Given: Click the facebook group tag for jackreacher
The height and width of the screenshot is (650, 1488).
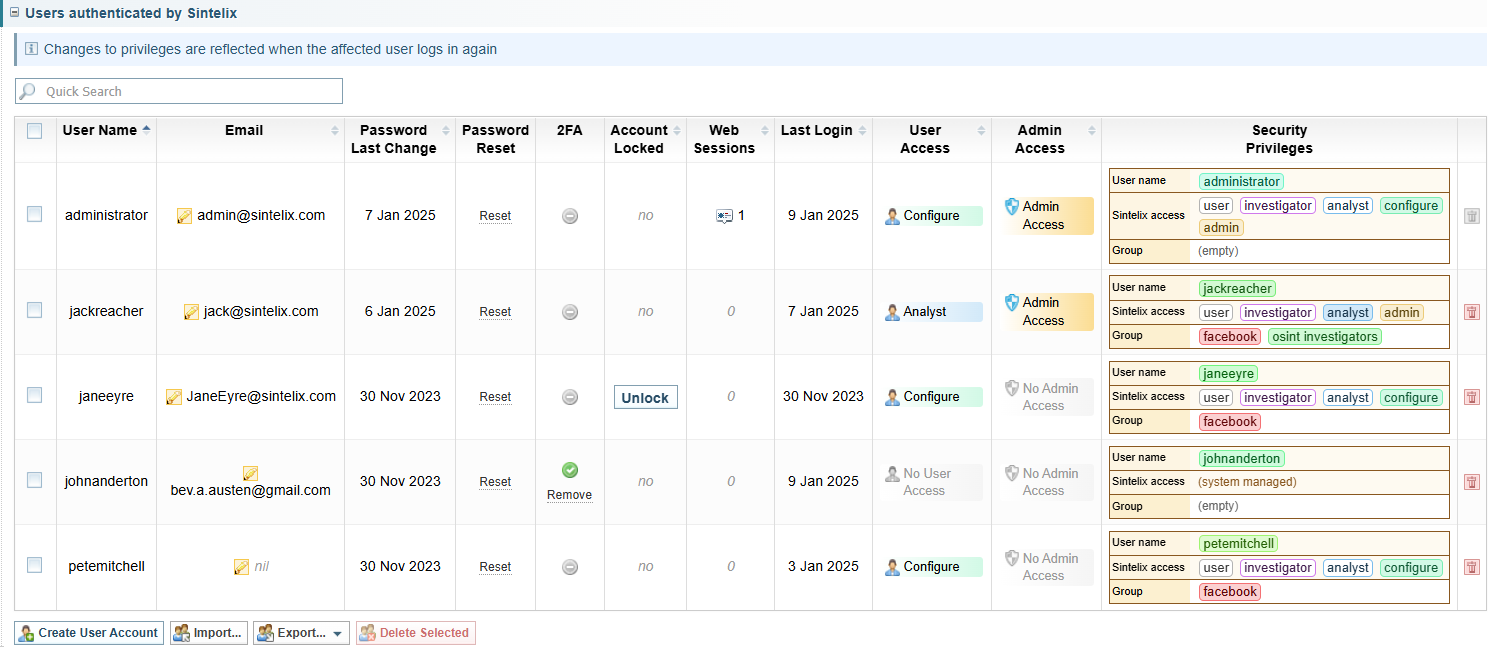Looking at the screenshot, I should click(x=1230, y=337).
